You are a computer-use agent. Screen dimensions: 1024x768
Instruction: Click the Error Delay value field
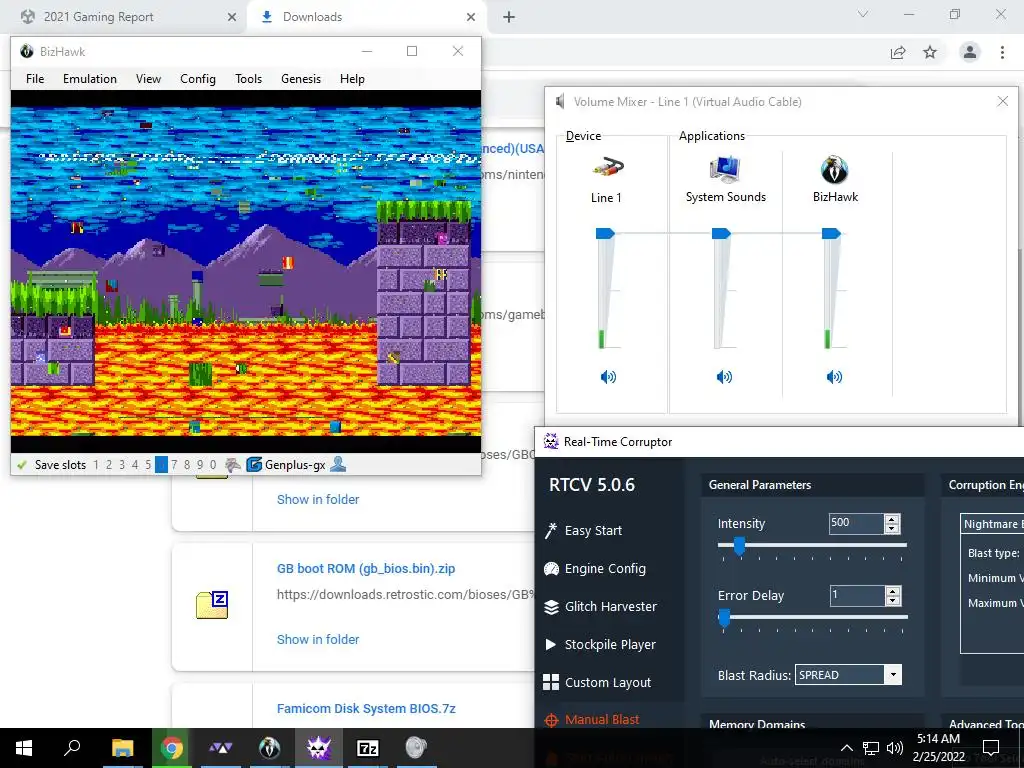tap(856, 595)
